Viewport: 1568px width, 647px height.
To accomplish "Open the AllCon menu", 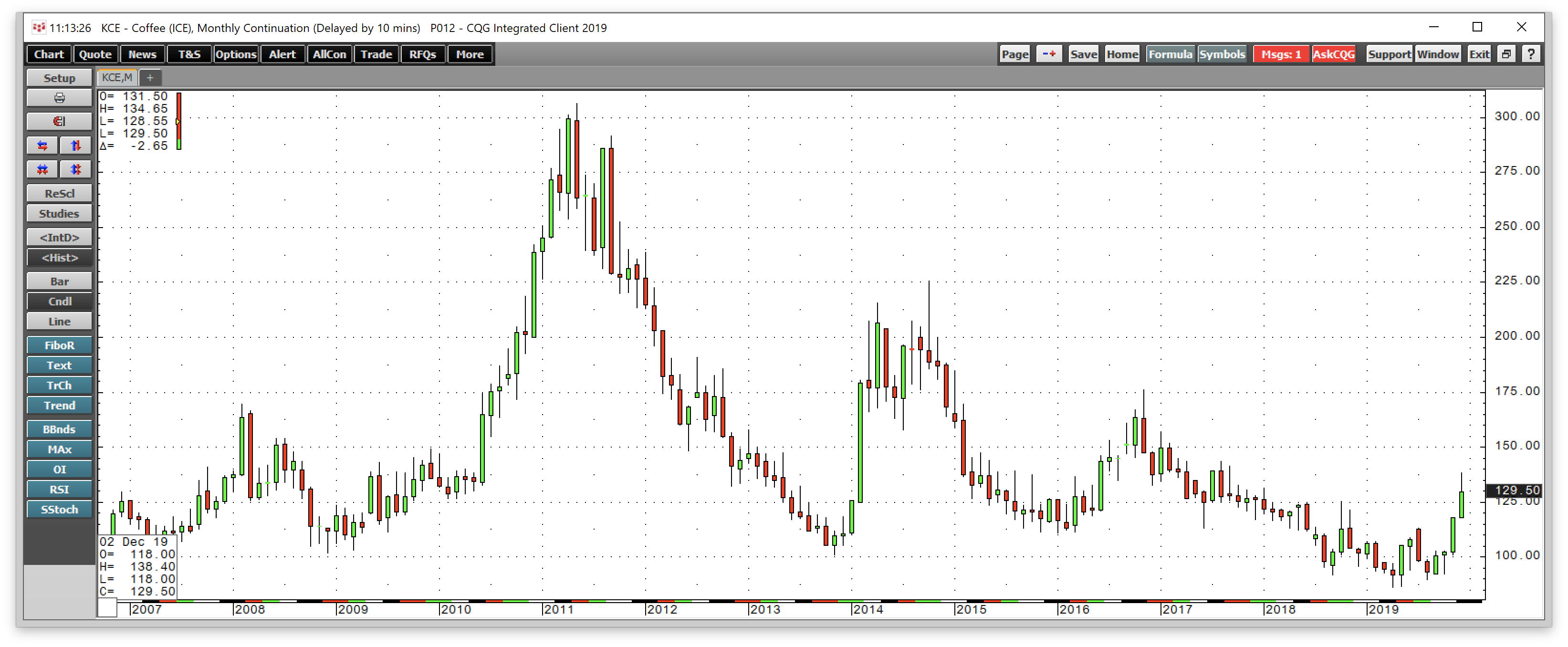I will [329, 54].
